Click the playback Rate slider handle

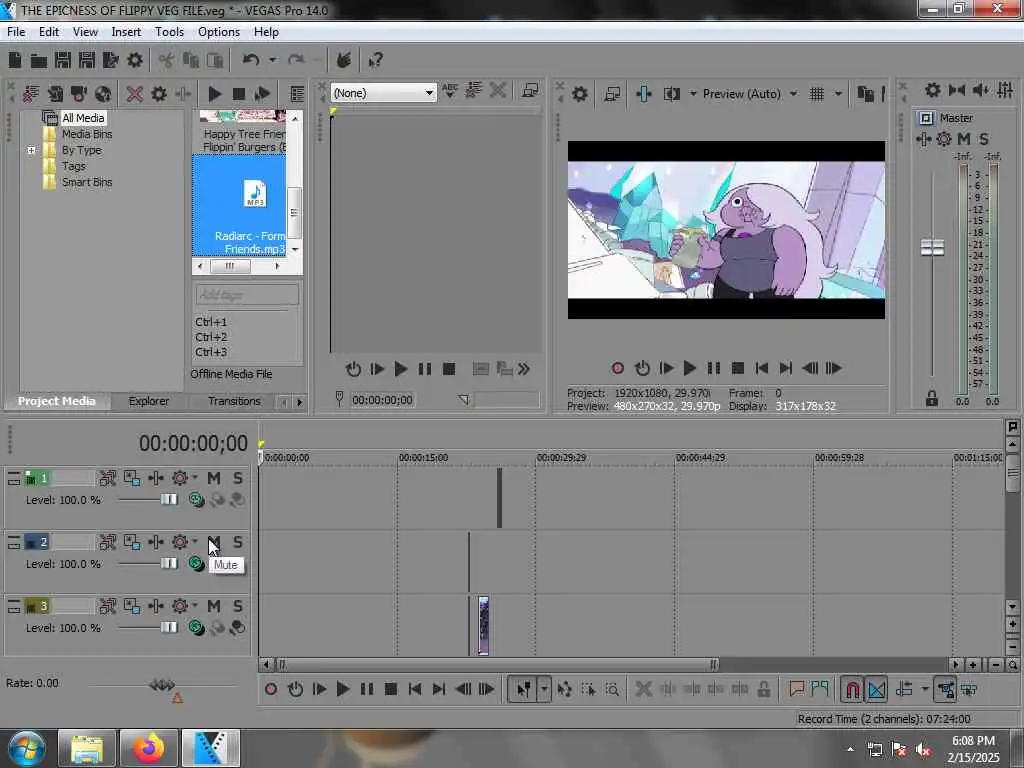[162, 685]
